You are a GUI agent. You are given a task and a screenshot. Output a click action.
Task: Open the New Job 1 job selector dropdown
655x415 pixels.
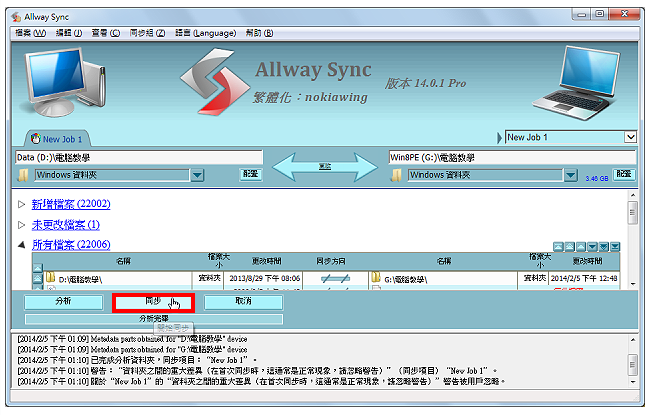pyautogui.click(x=630, y=137)
